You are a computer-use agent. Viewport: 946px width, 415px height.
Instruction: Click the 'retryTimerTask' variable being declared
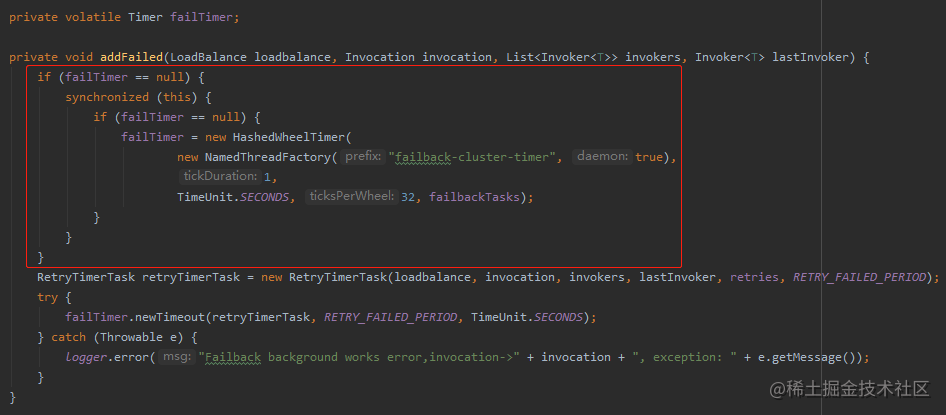191,277
